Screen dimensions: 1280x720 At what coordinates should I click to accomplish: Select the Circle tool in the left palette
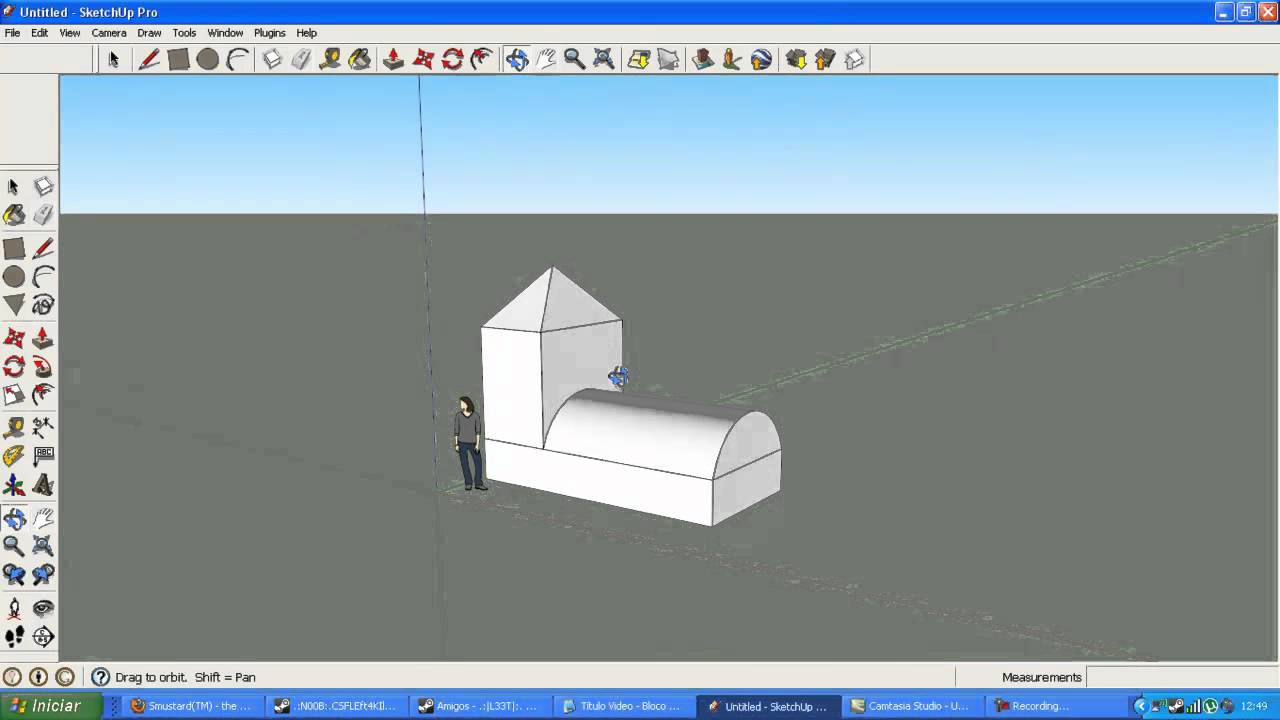click(14, 277)
